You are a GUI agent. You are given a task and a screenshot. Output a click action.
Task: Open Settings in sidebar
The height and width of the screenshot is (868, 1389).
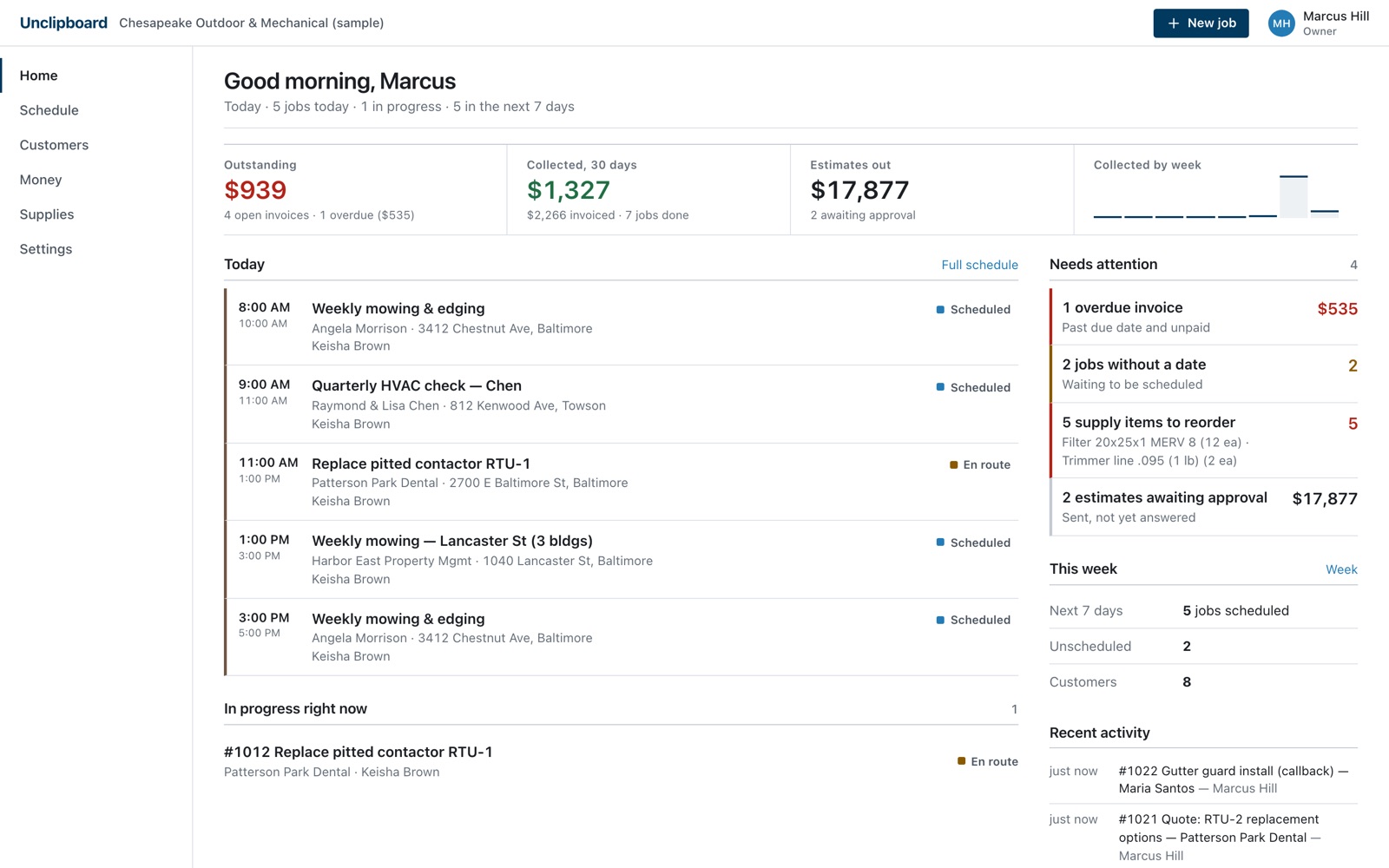pos(95,249)
